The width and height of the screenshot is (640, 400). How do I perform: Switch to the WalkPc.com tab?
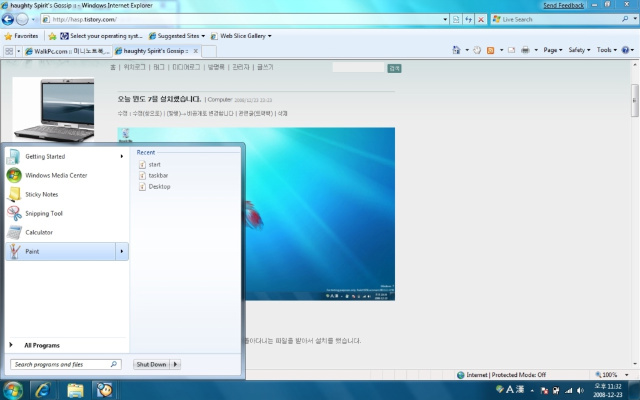click(x=67, y=51)
